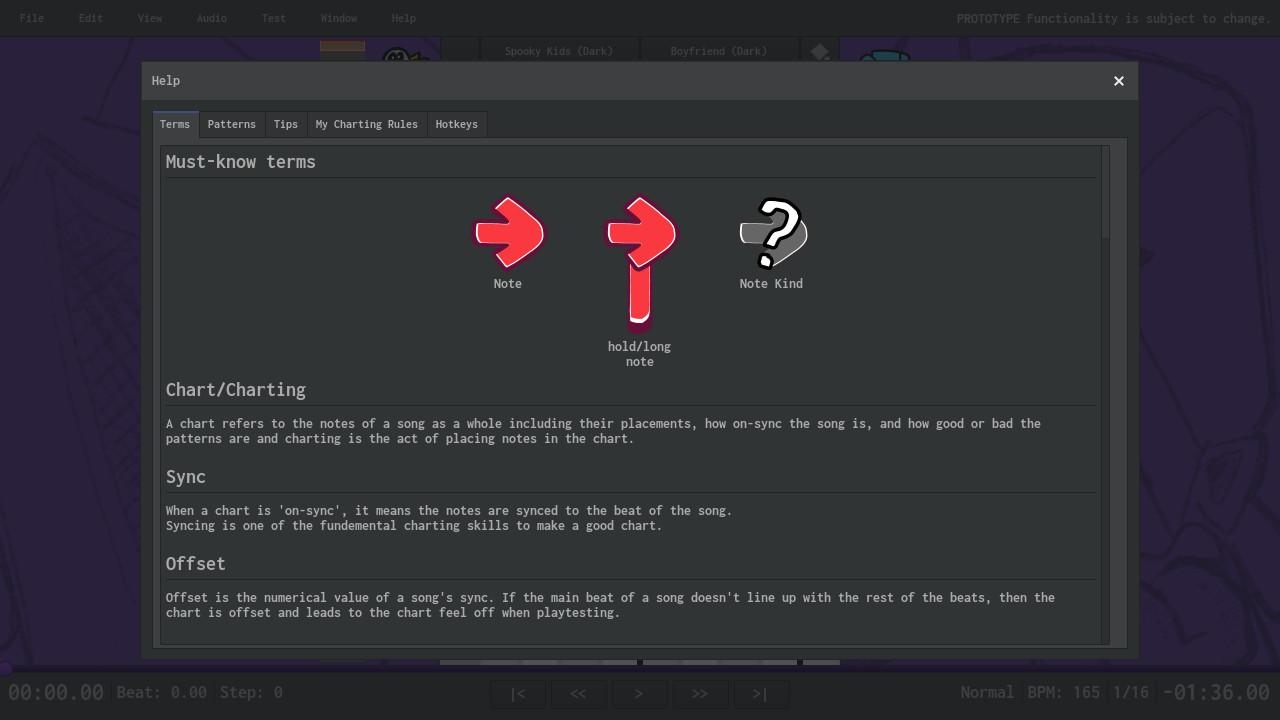
Task: Fast forward with the >> button
Action: coord(700,694)
